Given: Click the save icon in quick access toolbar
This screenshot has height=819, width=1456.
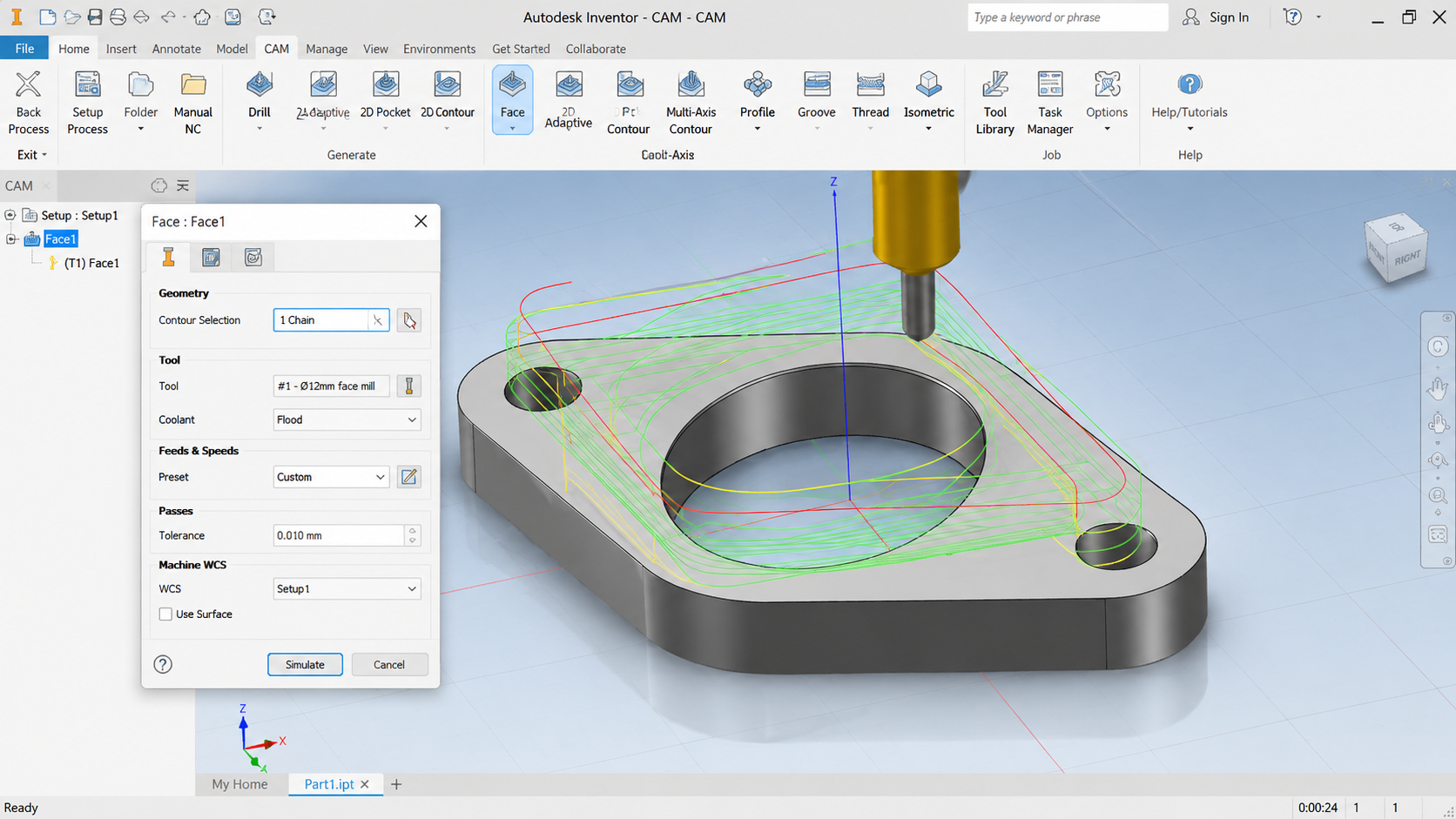Looking at the screenshot, I should (95, 17).
